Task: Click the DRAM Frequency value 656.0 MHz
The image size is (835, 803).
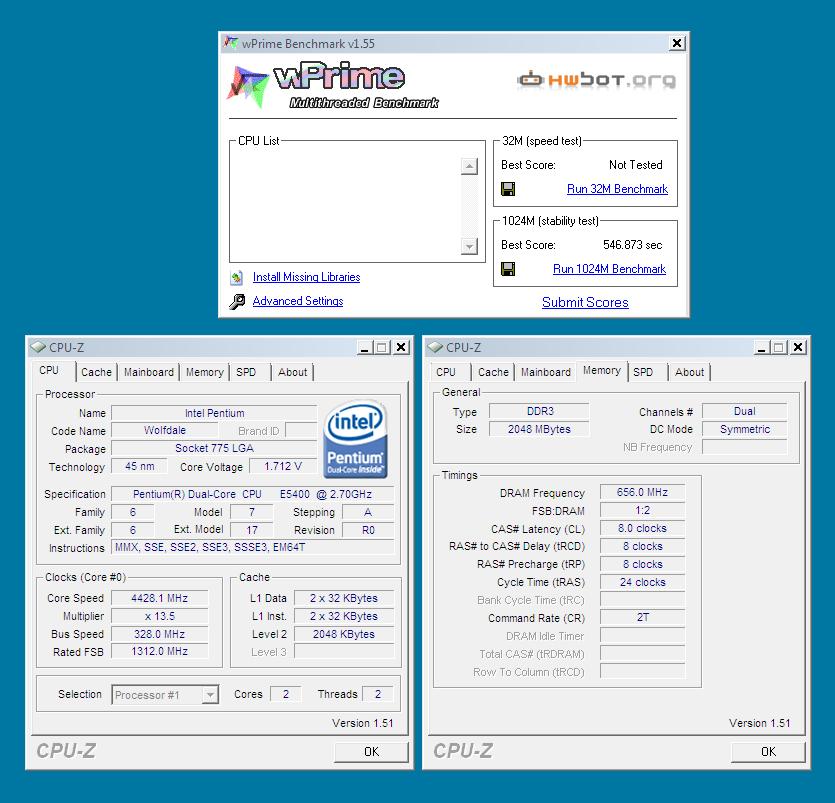Action: click(642, 492)
